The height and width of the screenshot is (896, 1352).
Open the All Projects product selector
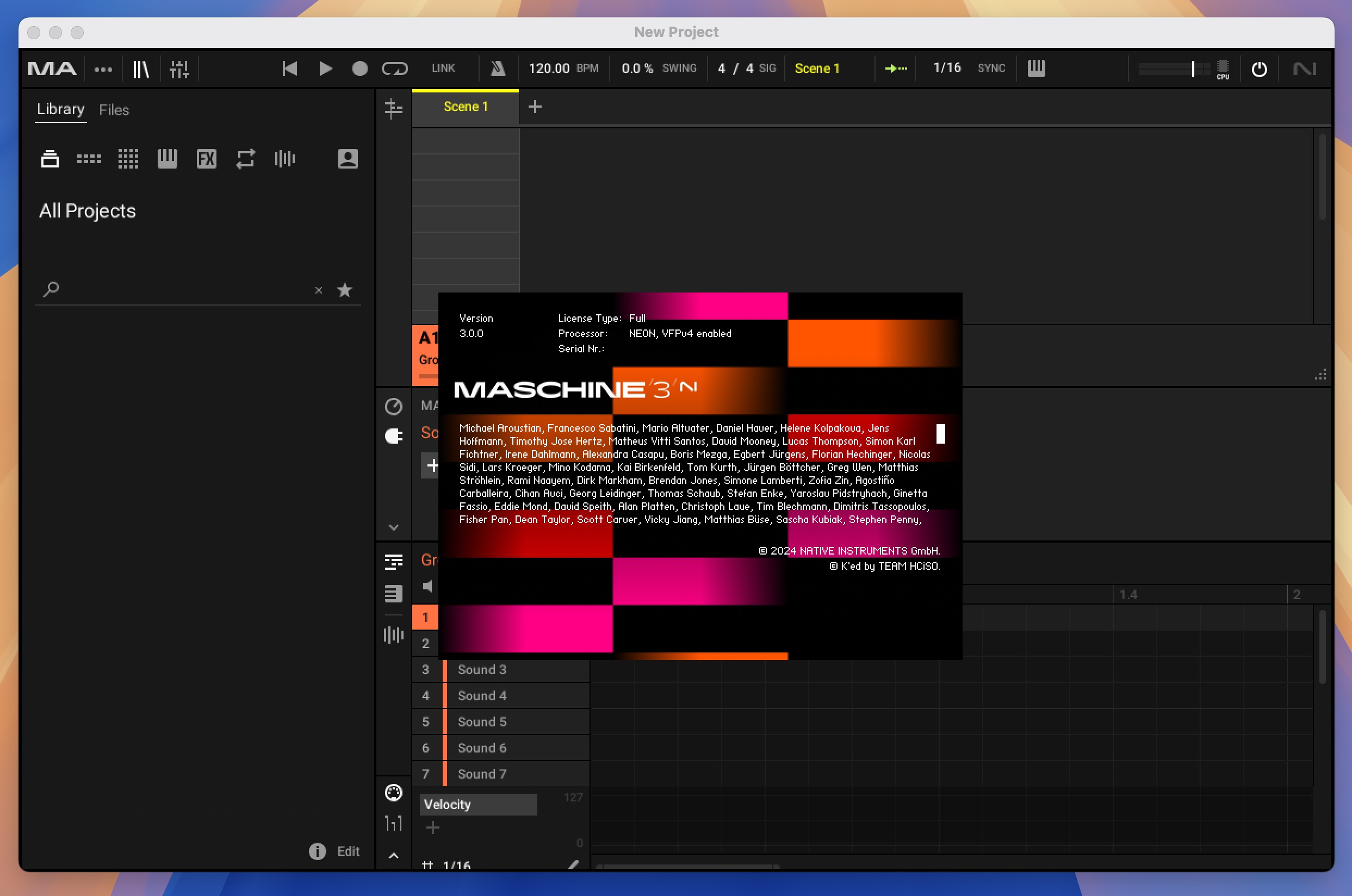click(88, 211)
